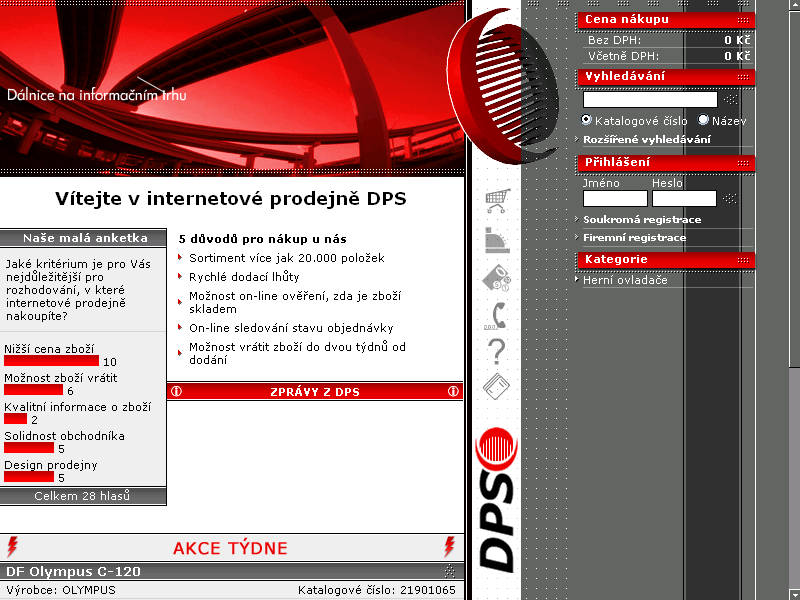The width and height of the screenshot is (800, 600).
Task: Click 'On-line sledování stavu objednávky' item
Action: click(x=291, y=328)
